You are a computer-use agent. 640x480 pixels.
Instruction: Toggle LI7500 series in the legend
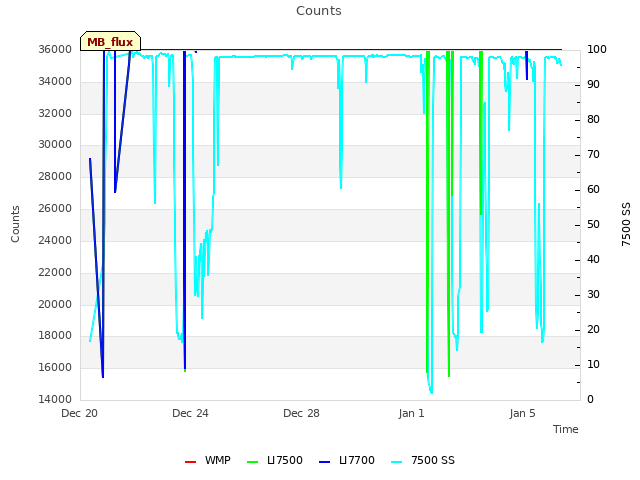point(275,460)
